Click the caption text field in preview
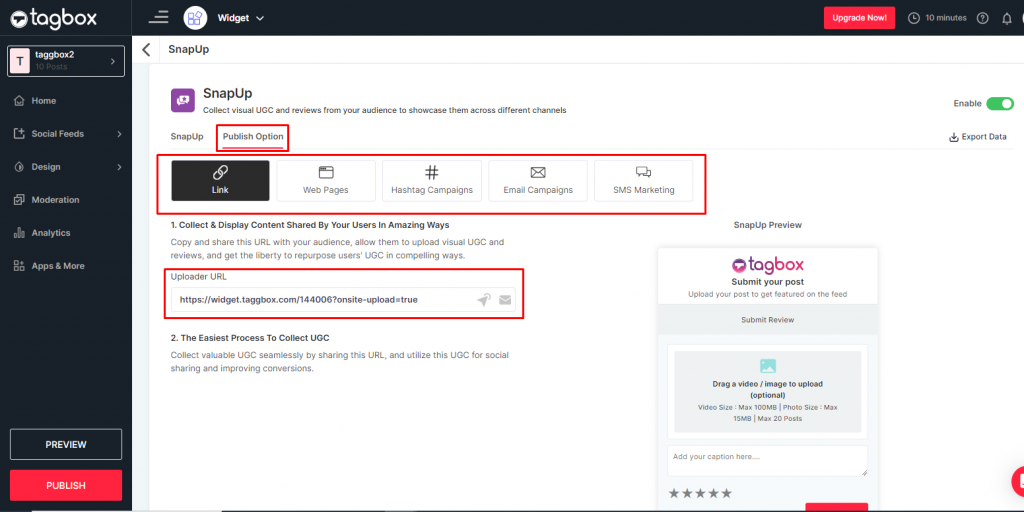 767,460
